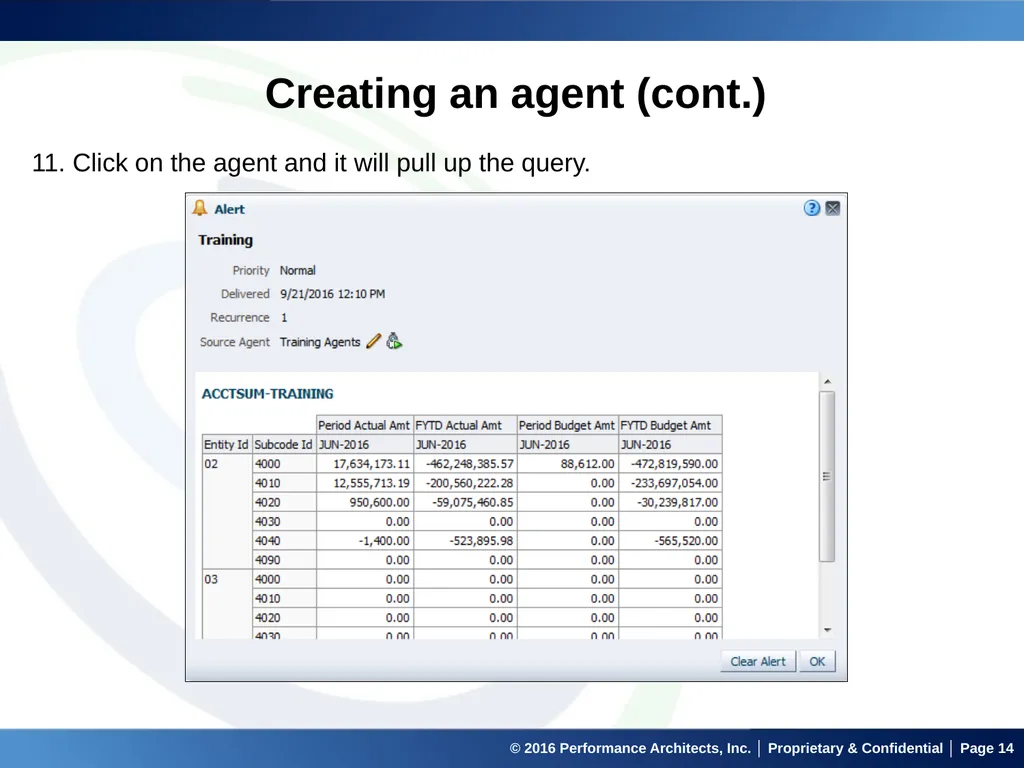
Task: Click the delivered date 9/21/2016 12:10 PM
Action: click(332, 294)
